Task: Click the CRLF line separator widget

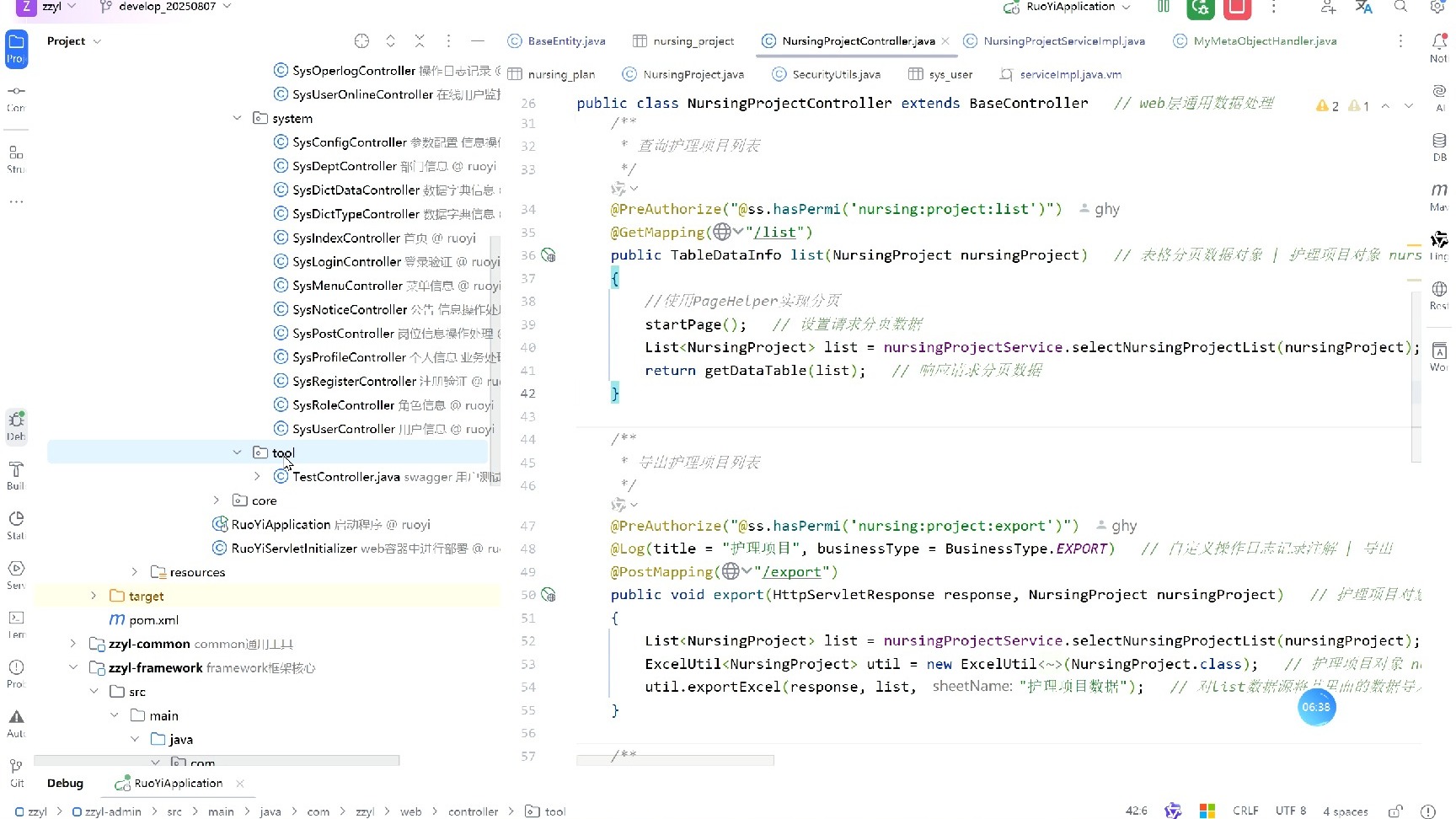Action: 1245,811
